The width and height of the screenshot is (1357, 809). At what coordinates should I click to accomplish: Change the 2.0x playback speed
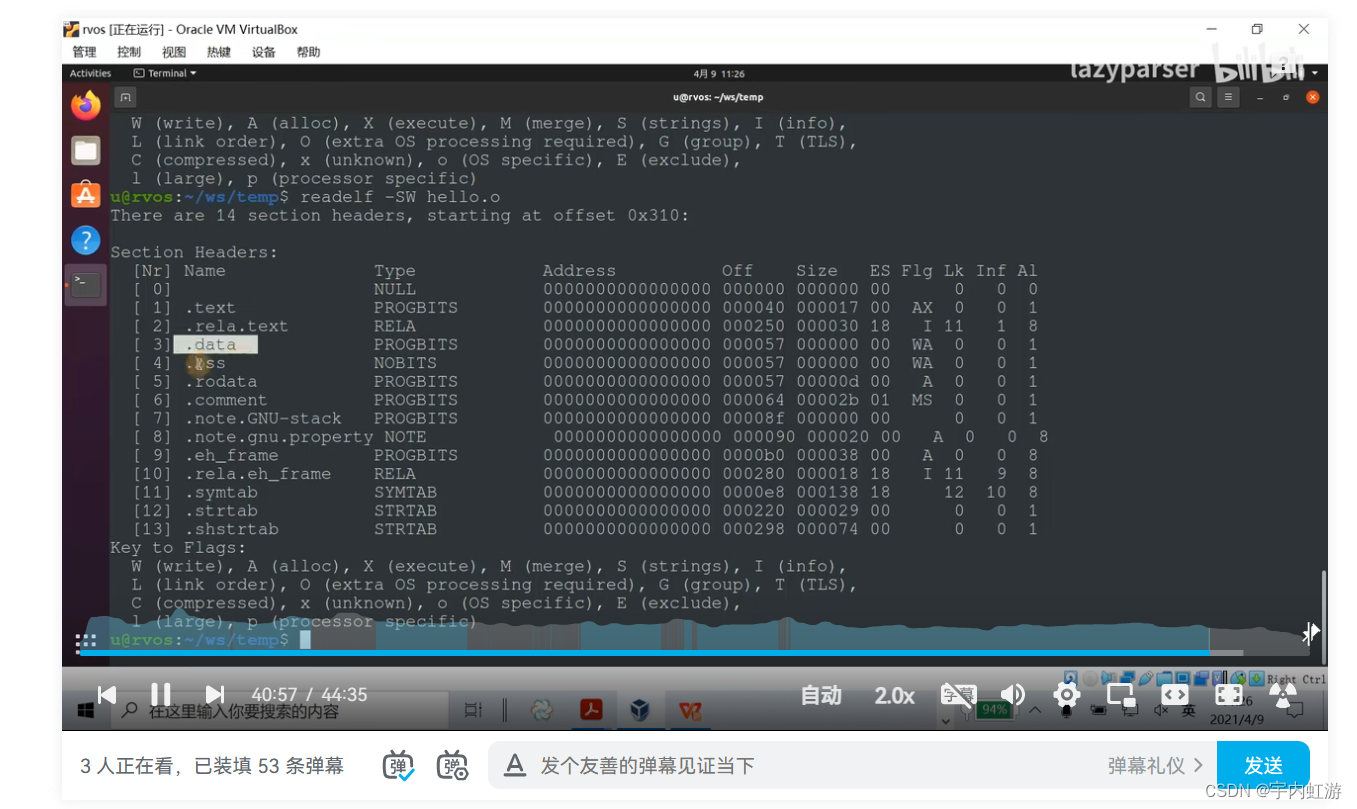click(894, 695)
